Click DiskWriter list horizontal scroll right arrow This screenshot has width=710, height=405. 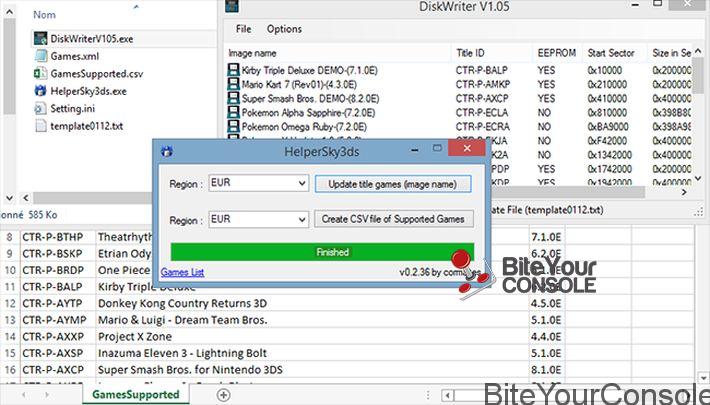pos(684,192)
